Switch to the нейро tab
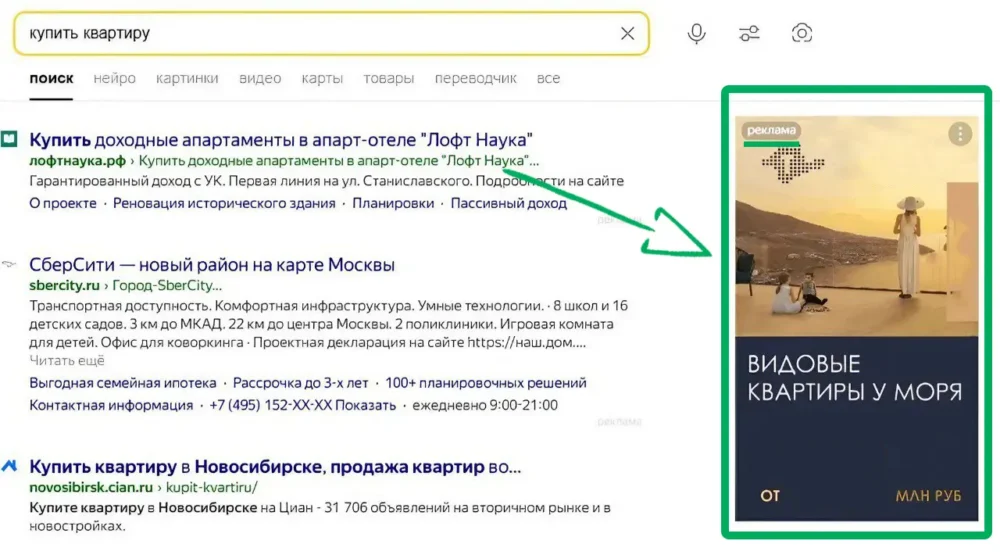The width and height of the screenshot is (1000, 555). click(x=114, y=78)
